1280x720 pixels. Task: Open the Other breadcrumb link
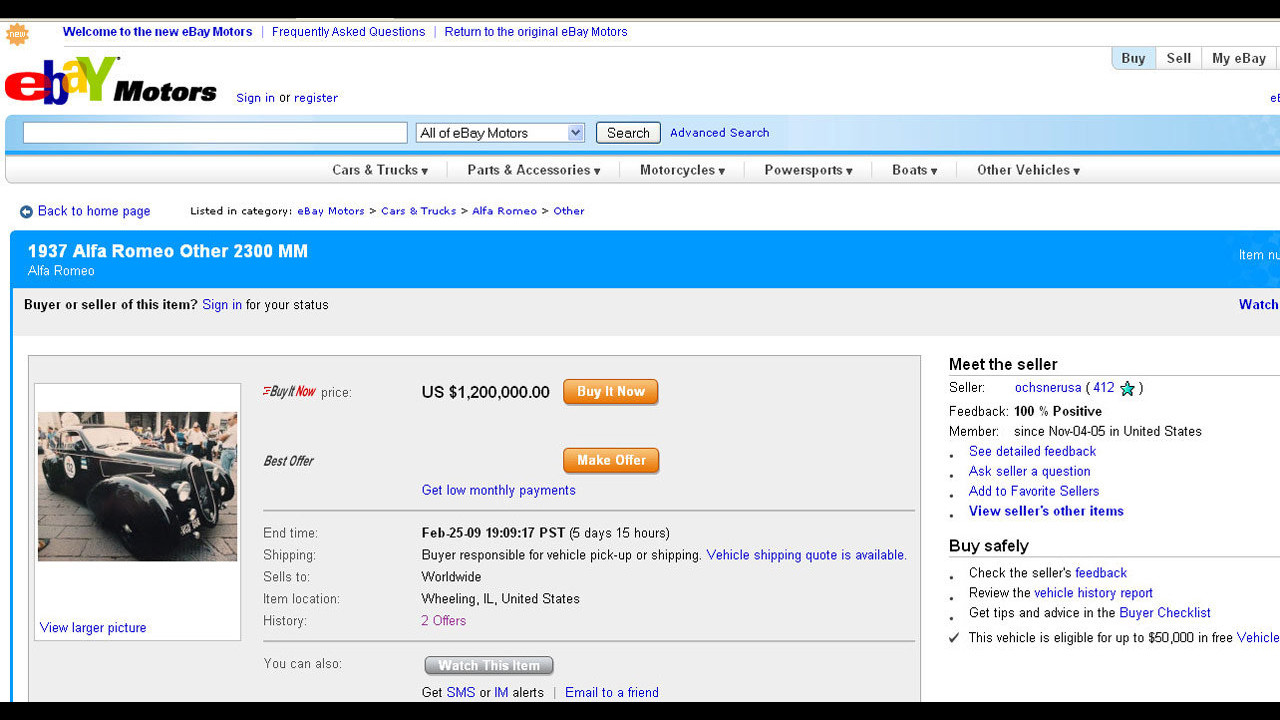[x=569, y=211]
